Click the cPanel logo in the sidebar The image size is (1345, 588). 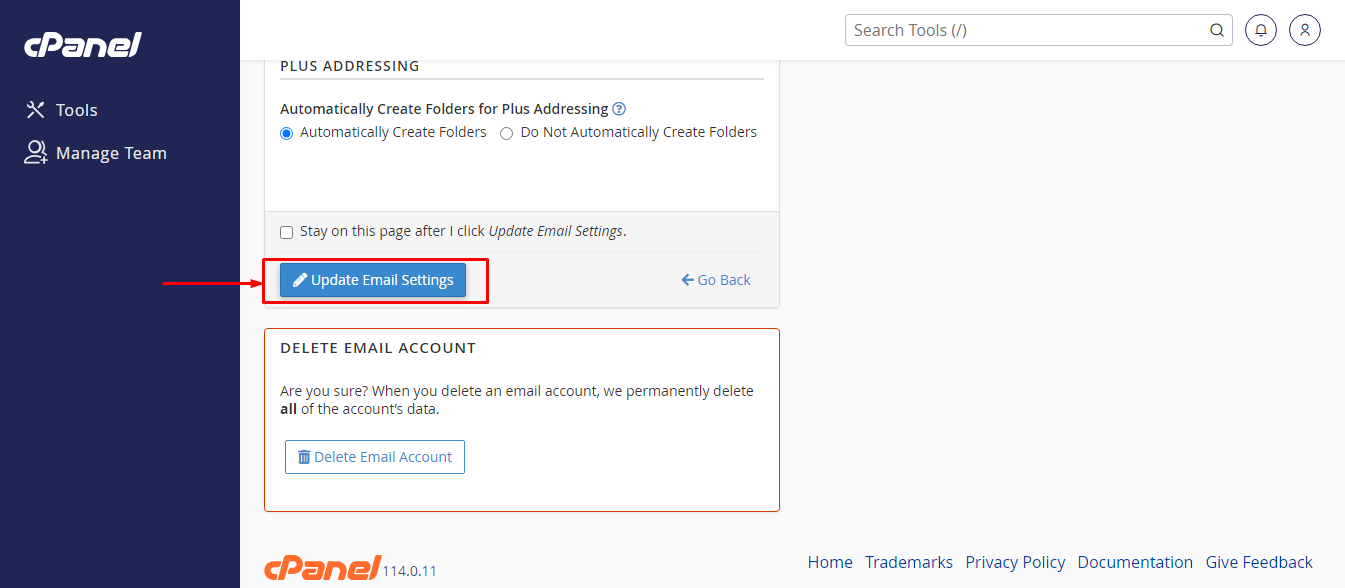82,43
